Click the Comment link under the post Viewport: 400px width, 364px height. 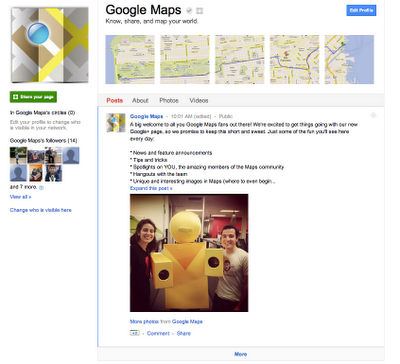click(158, 333)
